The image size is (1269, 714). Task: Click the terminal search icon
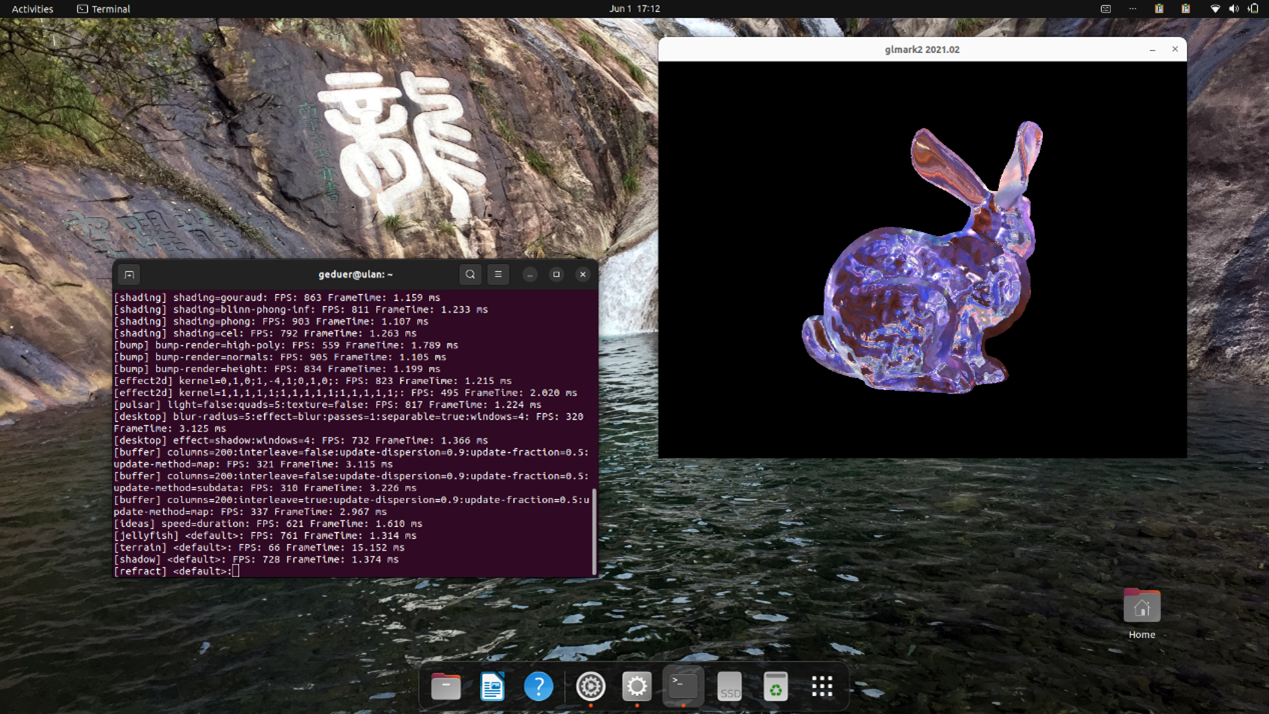click(470, 274)
